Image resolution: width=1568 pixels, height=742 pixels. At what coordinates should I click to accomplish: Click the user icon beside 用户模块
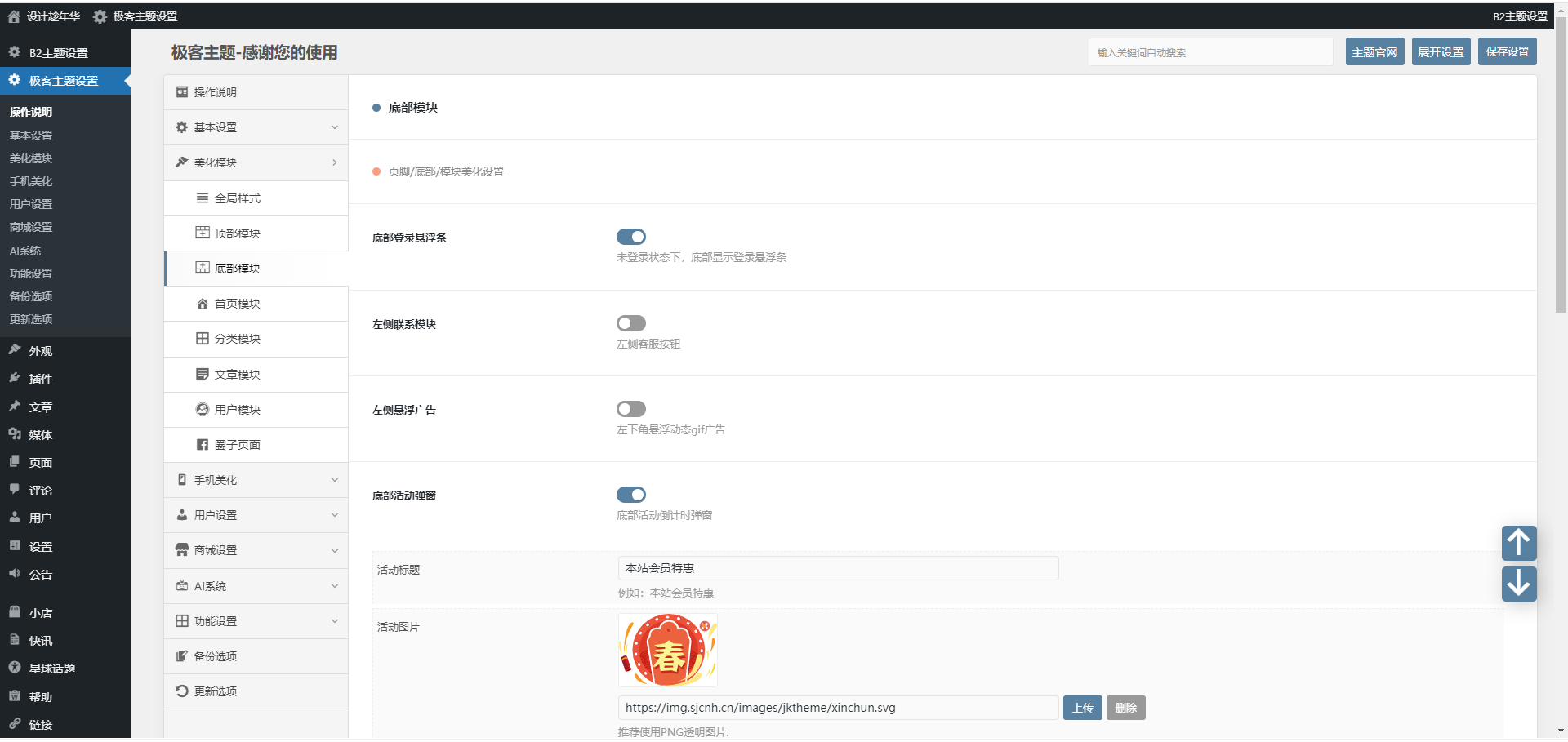(203, 410)
